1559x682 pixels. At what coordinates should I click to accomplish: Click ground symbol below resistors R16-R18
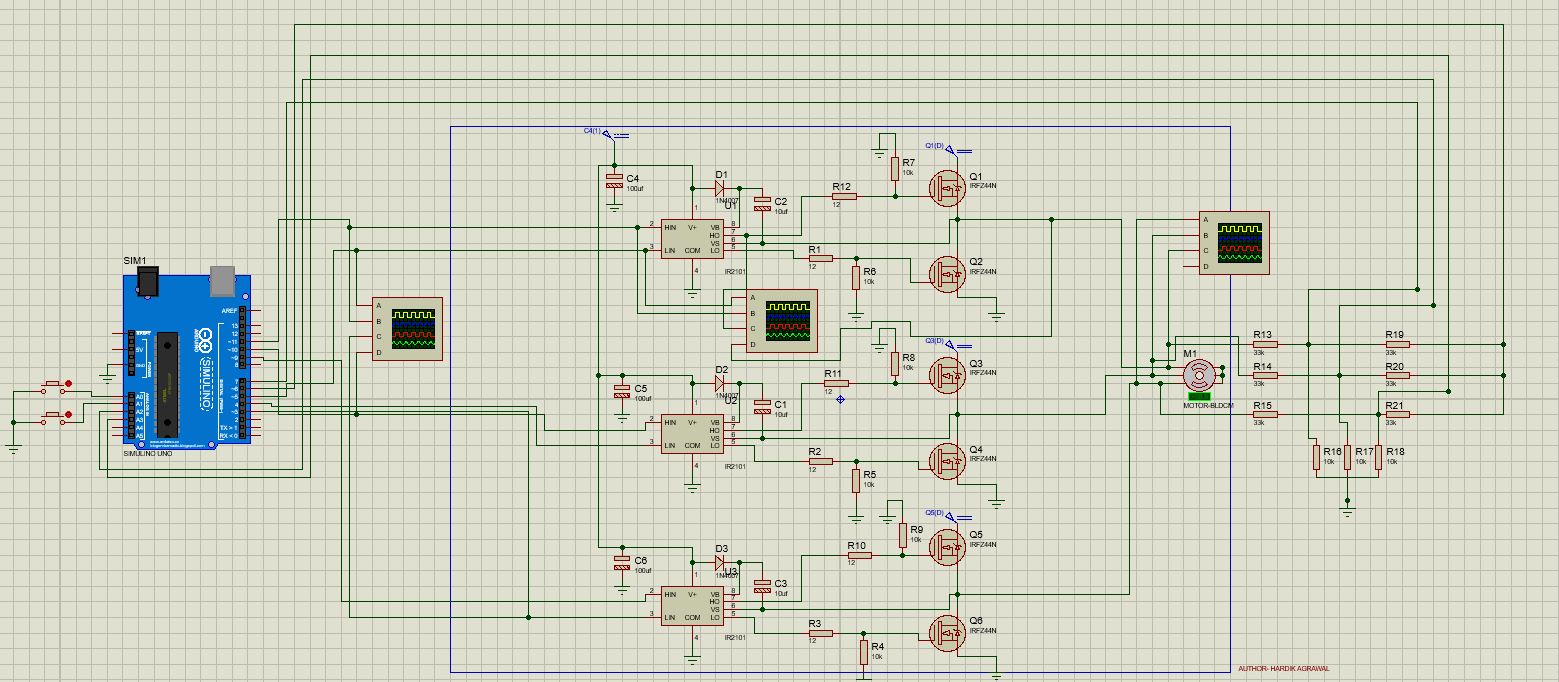tap(1347, 510)
